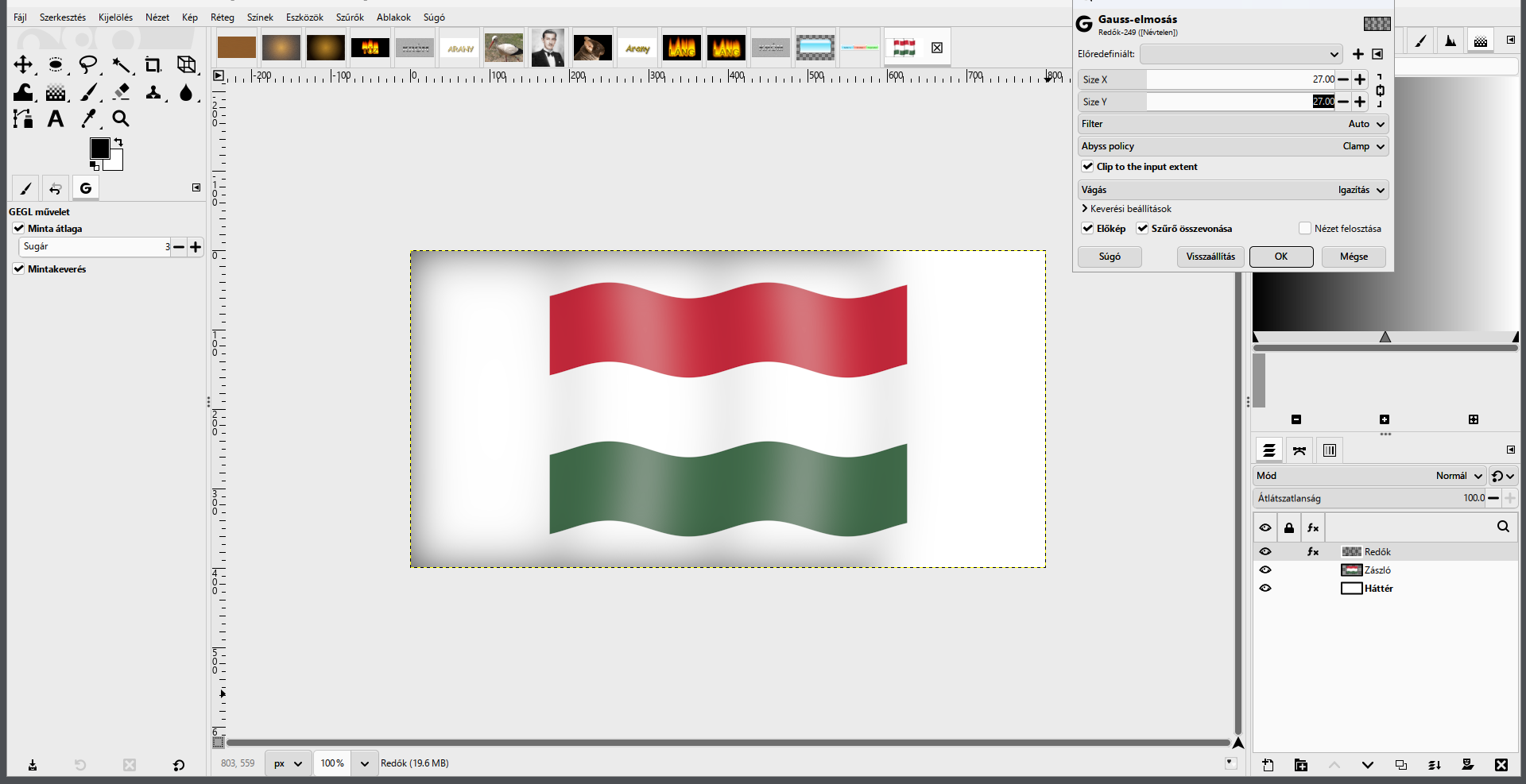Expand Keverési beállítások section
Image resolution: width=1526 pixels, height=784 pixels.
coord(1126,209)
